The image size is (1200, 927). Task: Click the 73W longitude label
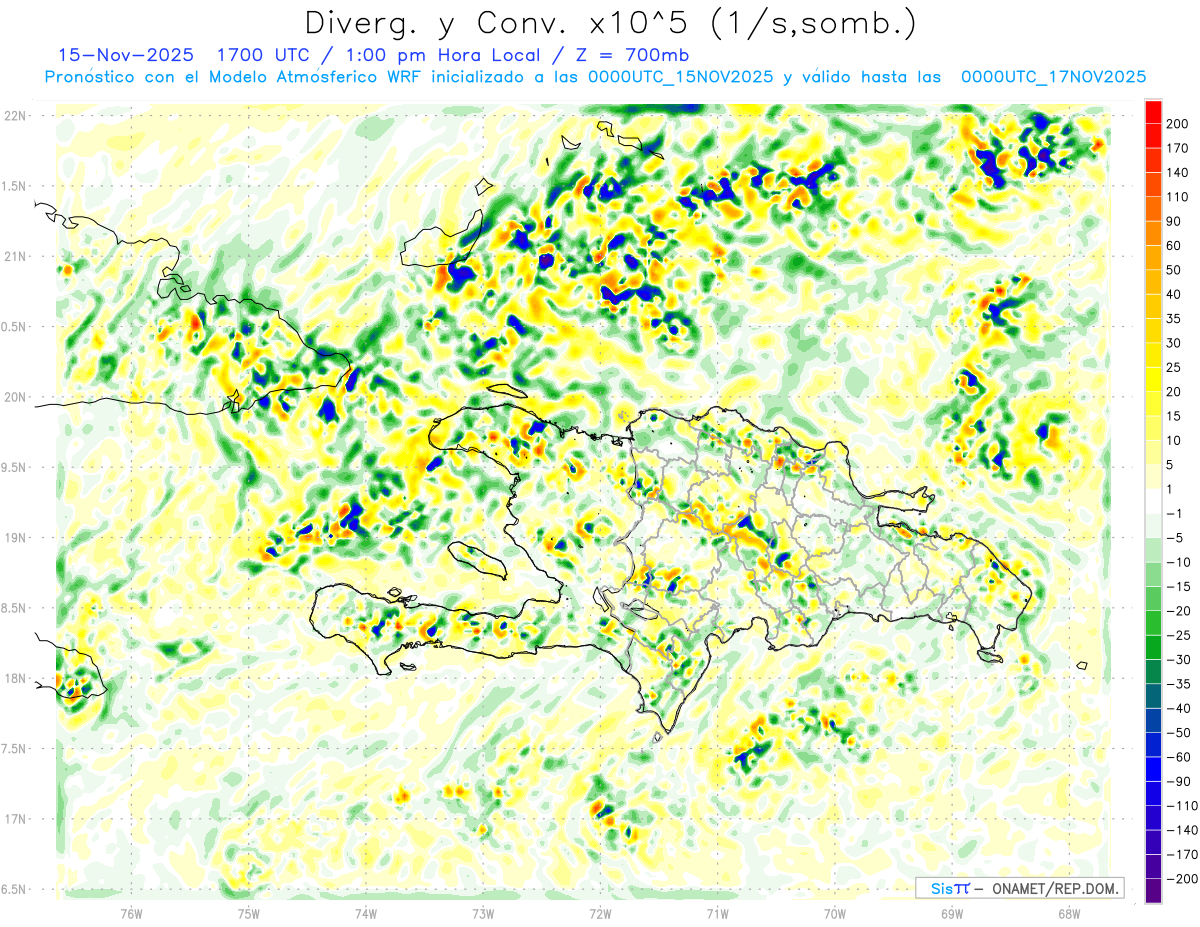click(x=483, y=912)
